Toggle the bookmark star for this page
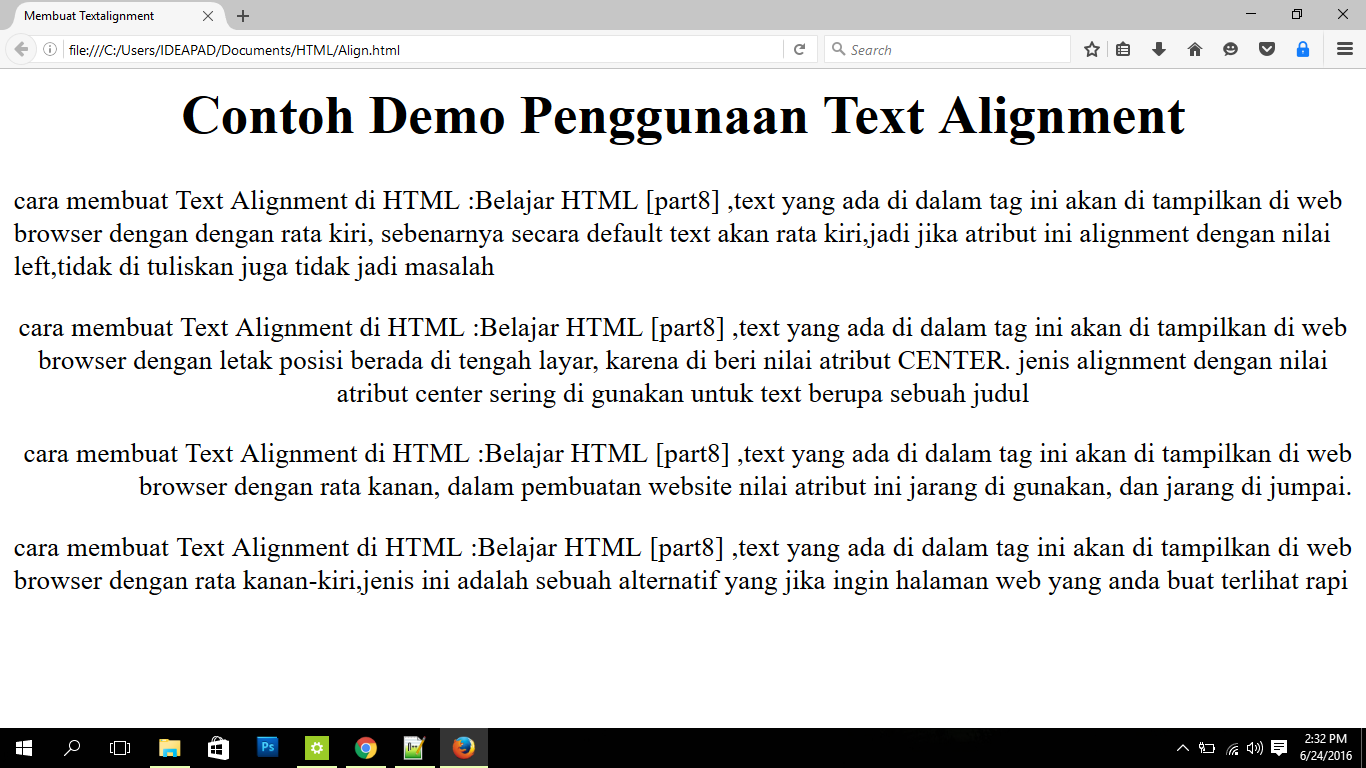The height and width of the screenshot is (768, 1366). 1091,48
